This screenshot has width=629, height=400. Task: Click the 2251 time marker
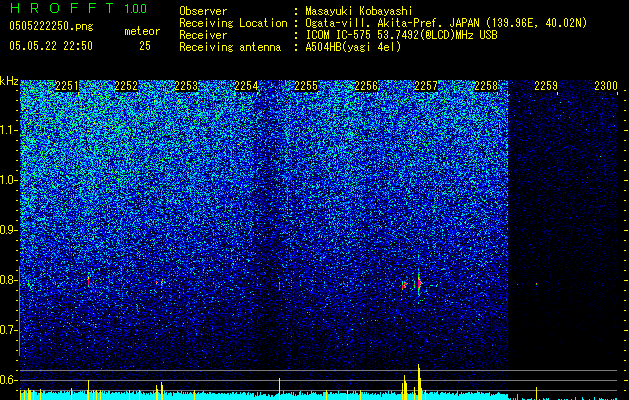pos(67,86)
